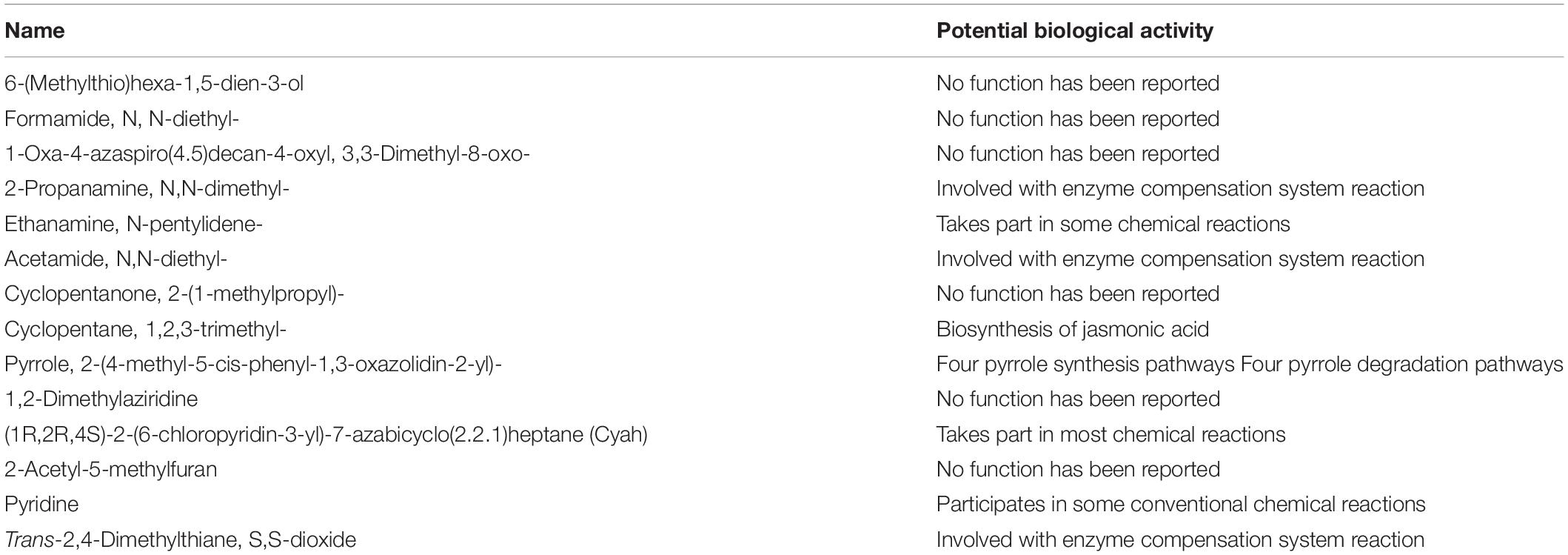The height and width of the screenshot is (555, 1568).
Task: Select the Pyrrole oxazolidin compound name
Action: click(253, 364)
